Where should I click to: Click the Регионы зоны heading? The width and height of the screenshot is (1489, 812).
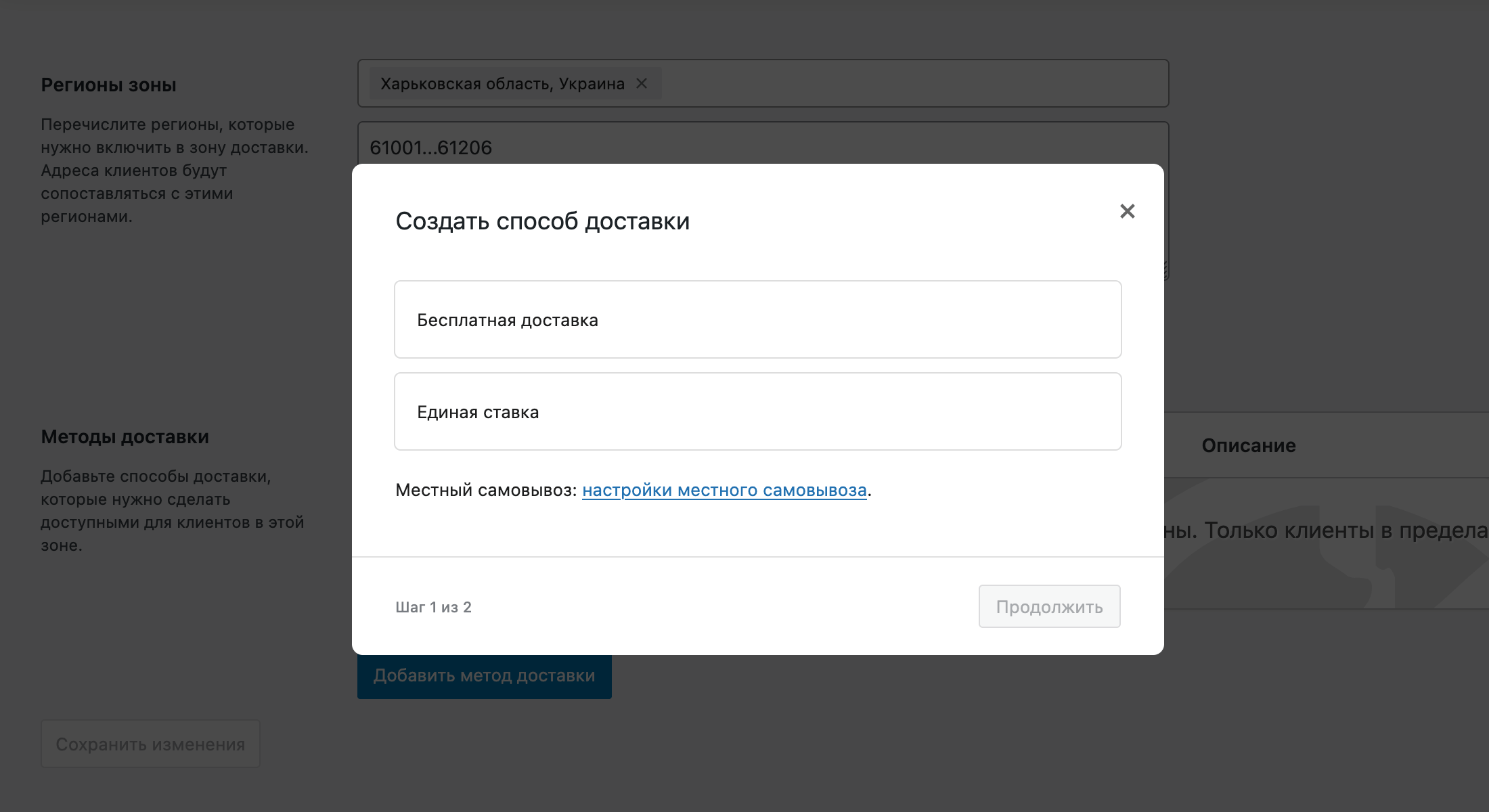coord(108,85)
